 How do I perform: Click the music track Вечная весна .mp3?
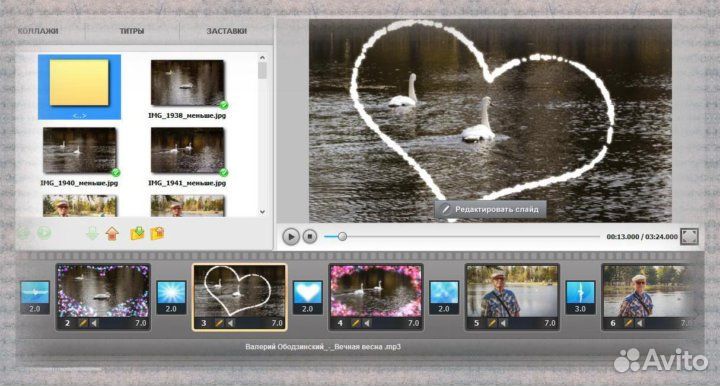(x=323, y=347)
